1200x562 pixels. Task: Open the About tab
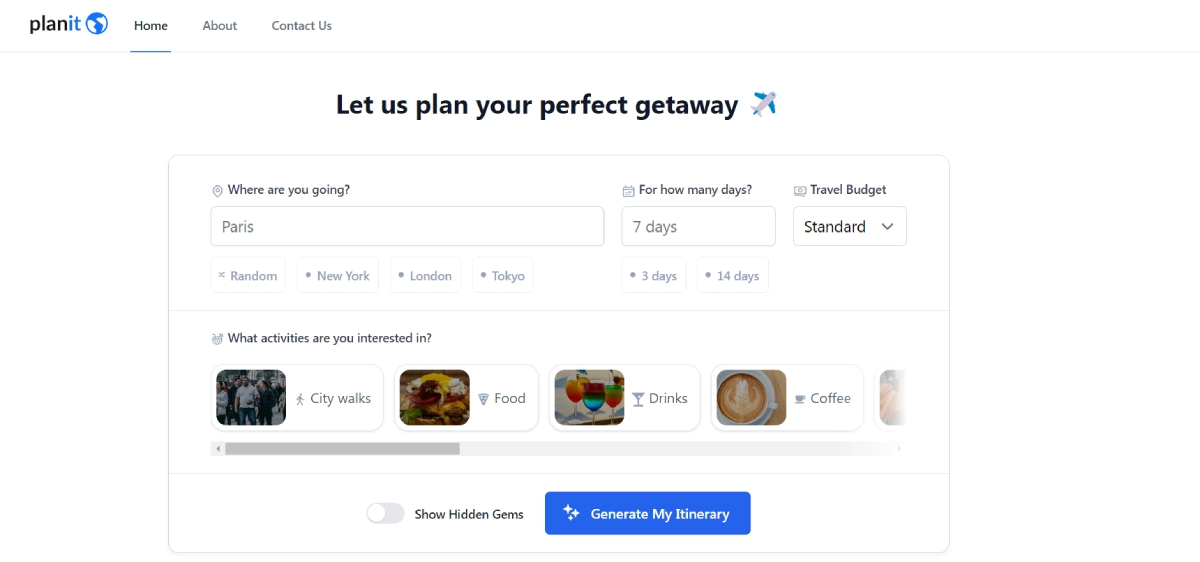[x=220, y=26]
